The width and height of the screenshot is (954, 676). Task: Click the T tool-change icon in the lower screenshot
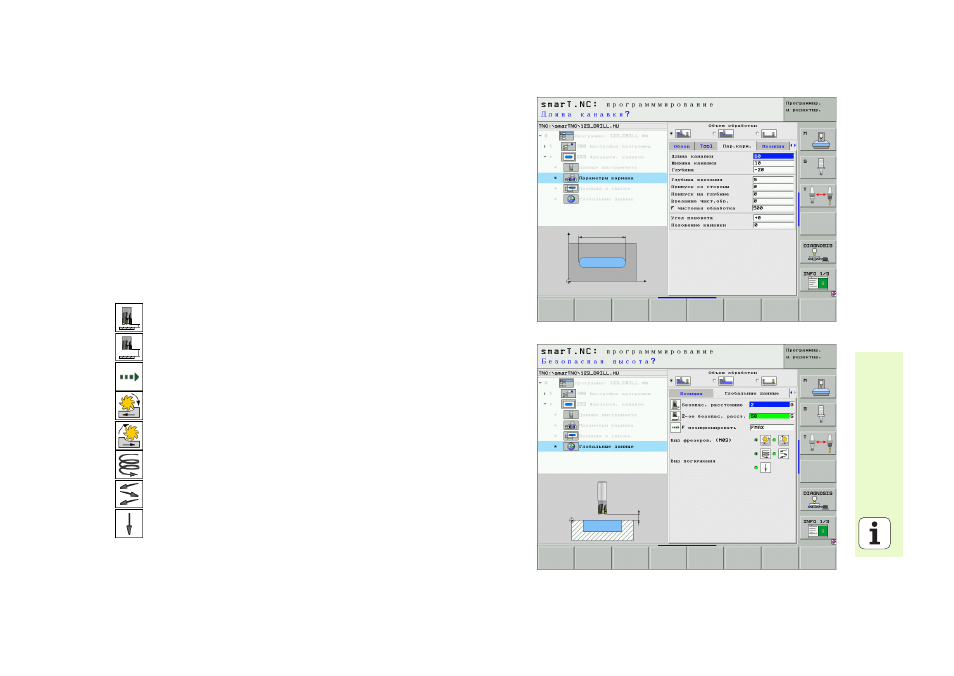coord(820,443)
